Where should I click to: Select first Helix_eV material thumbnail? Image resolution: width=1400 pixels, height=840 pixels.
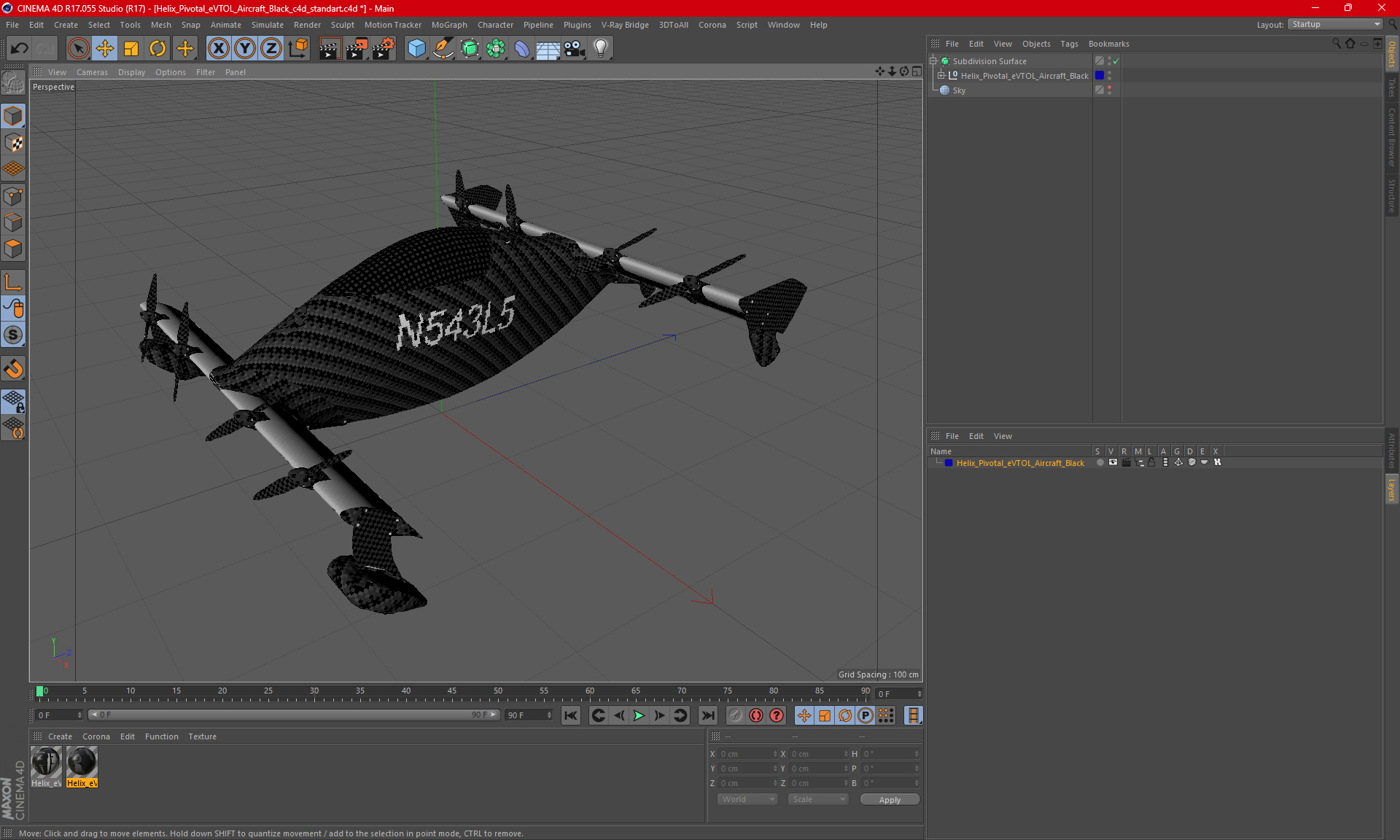(46, 767)
